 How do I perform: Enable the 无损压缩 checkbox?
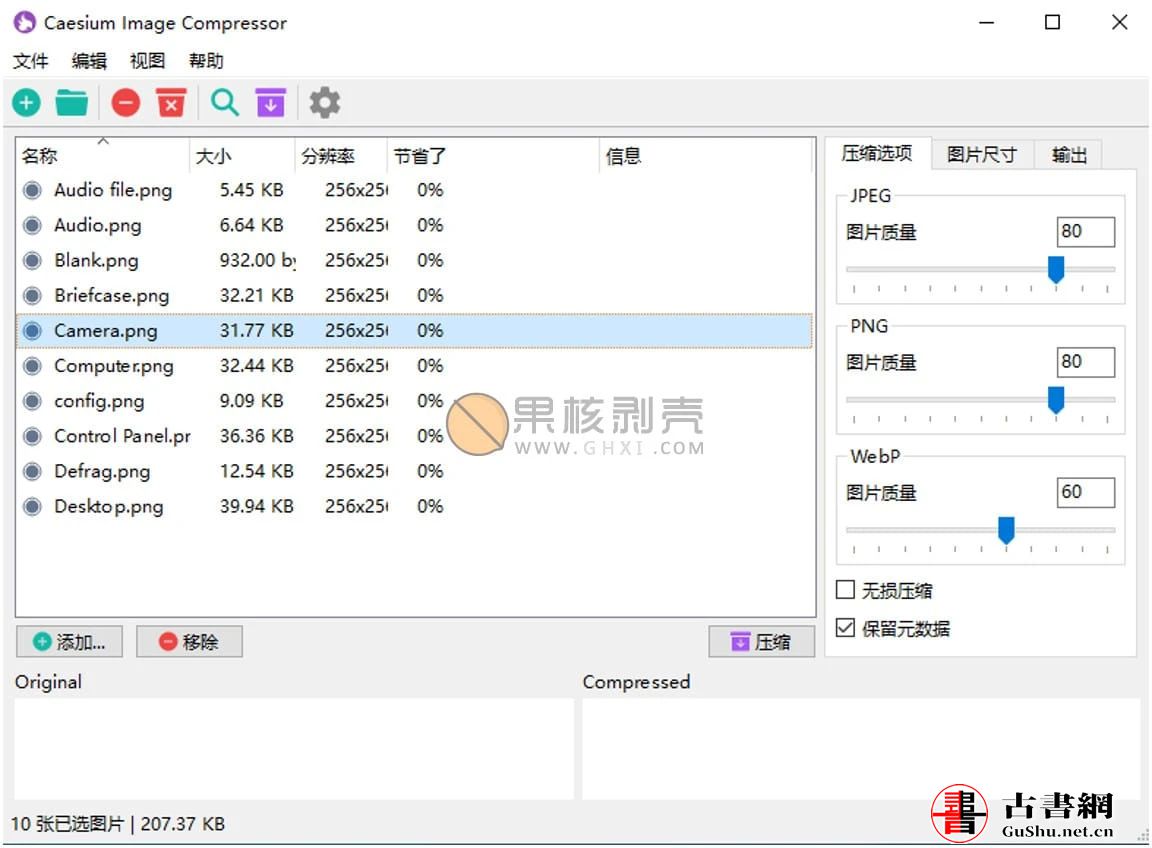point(846,590)
